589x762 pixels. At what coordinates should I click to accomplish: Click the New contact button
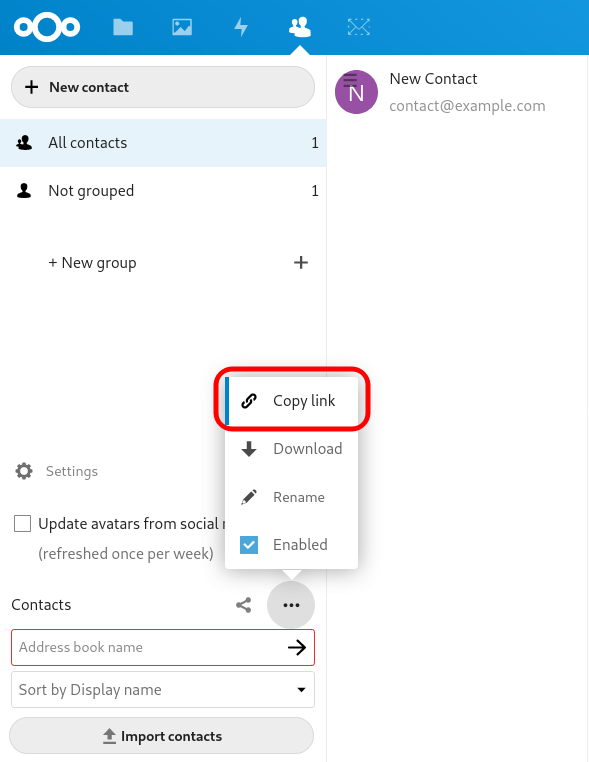(x=163, y=87)
